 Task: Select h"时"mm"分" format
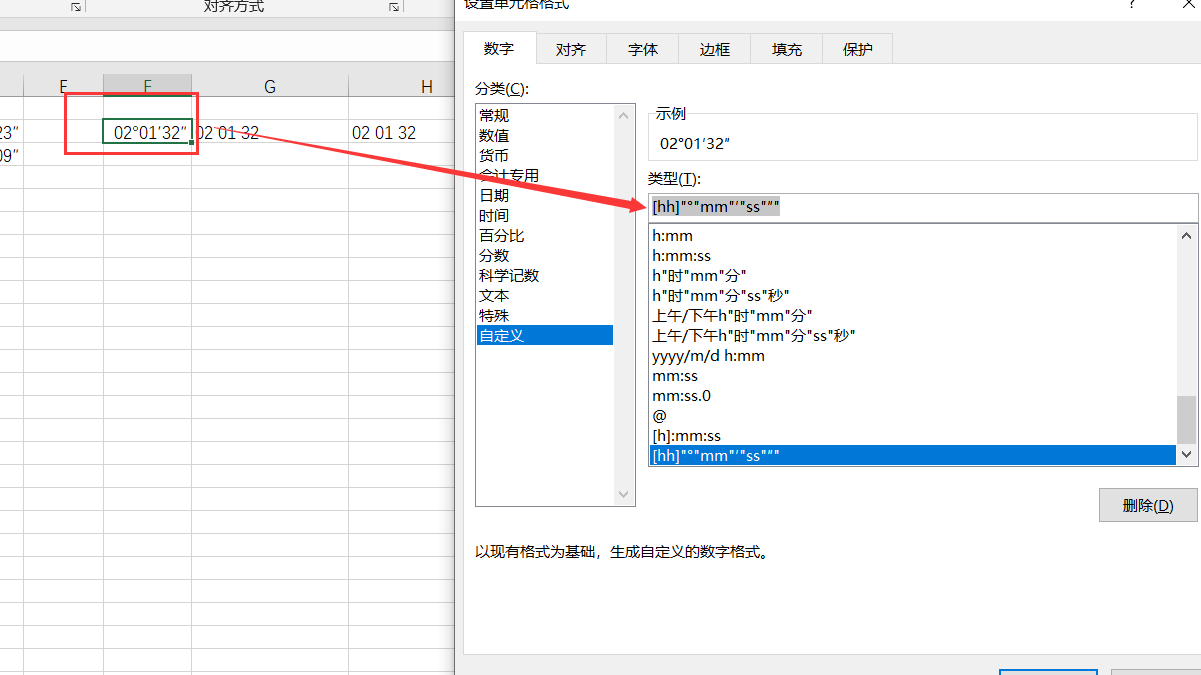tap(913, 276)
